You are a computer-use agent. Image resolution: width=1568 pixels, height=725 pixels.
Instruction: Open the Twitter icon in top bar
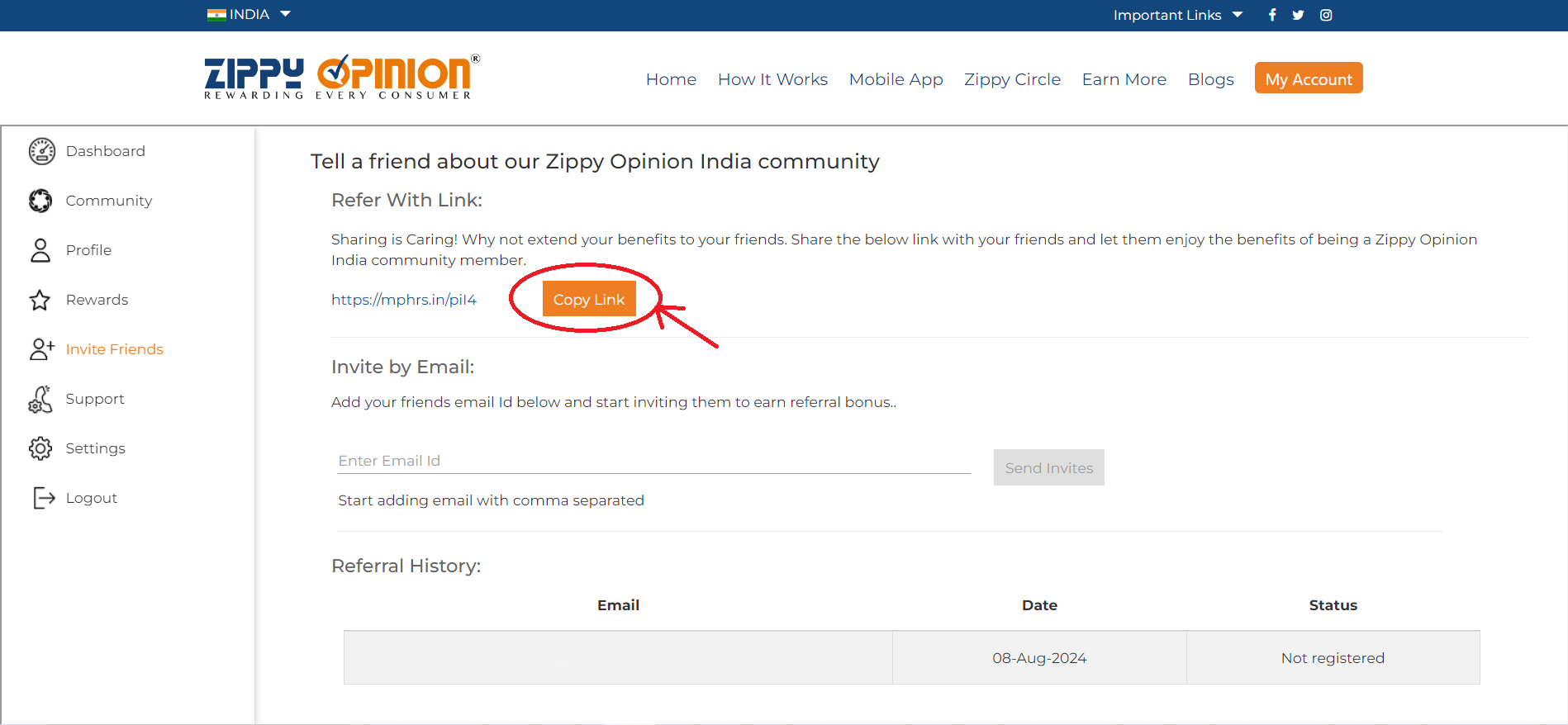(1299, 15)
